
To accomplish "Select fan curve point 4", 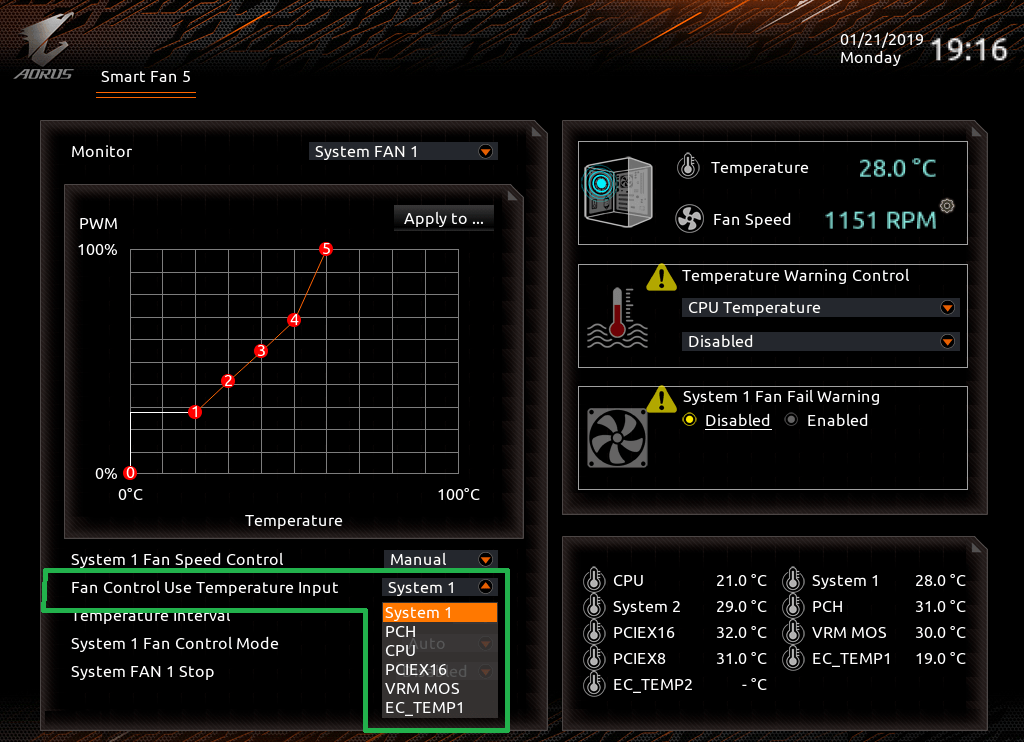I will tap(294, 319).
